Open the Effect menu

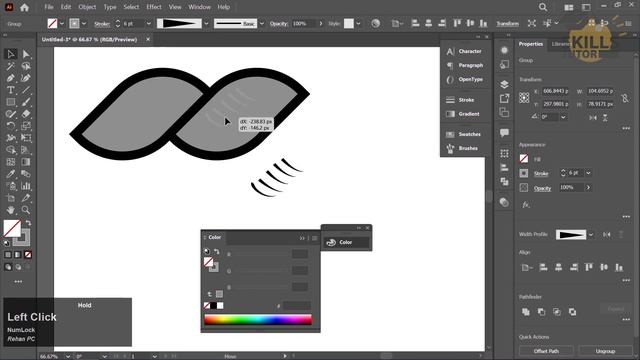pyautogui.click(x=153, y=7)
